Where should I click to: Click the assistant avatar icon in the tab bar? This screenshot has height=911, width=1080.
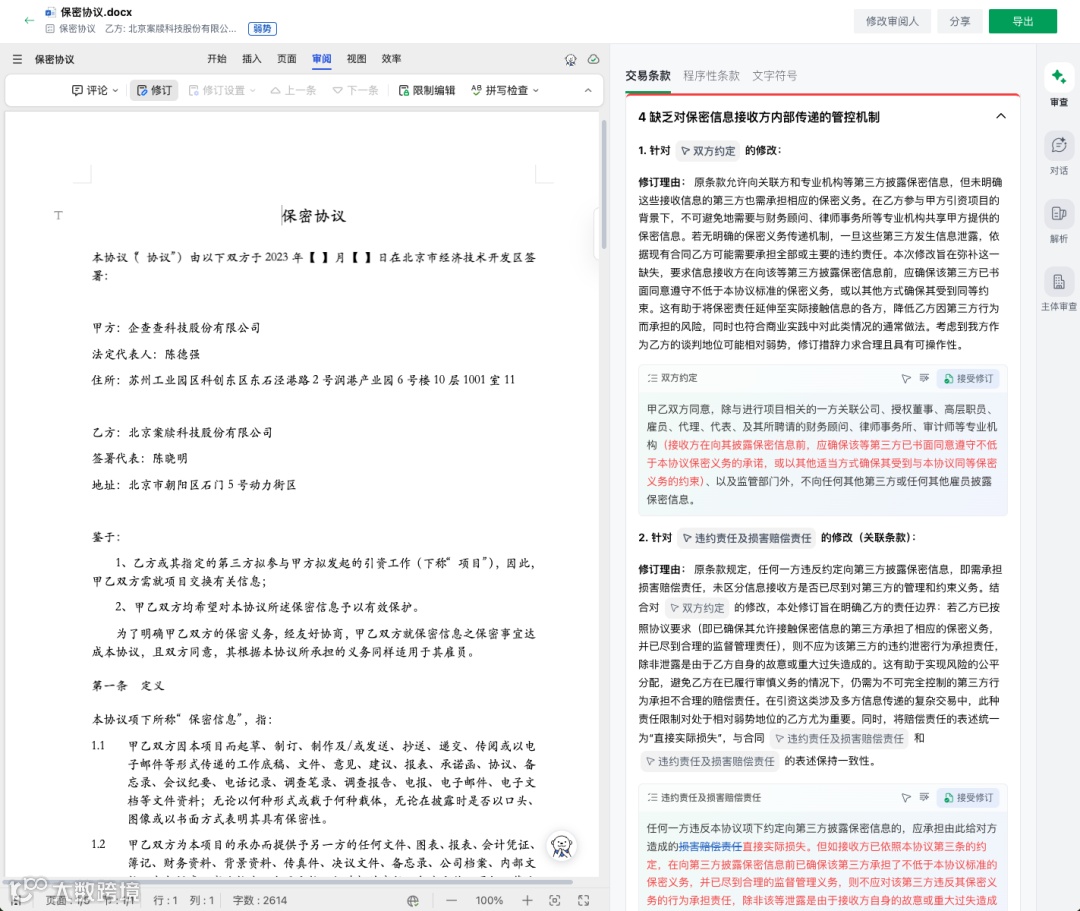570,59
